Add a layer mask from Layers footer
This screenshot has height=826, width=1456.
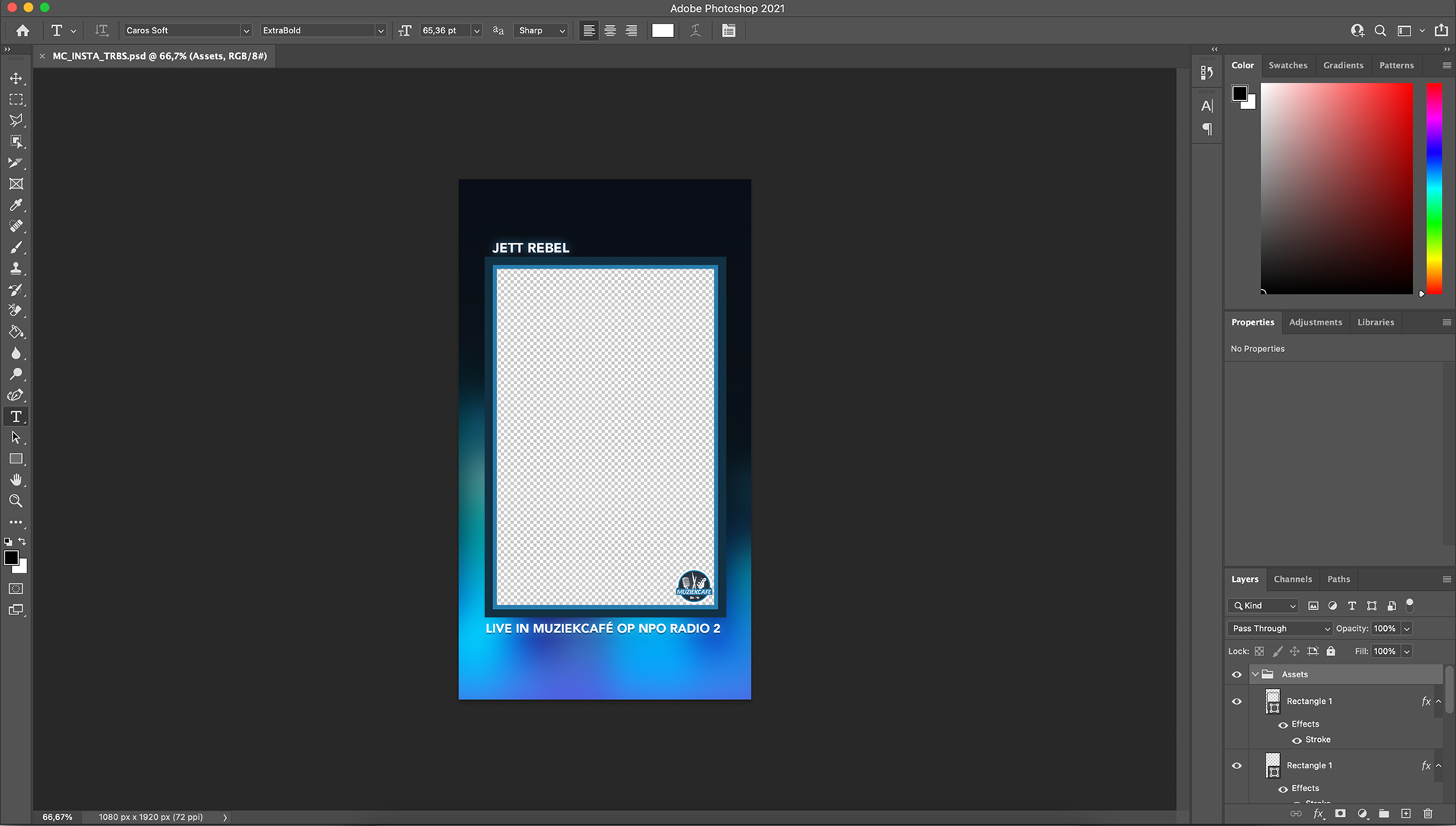click(1340, 814)
